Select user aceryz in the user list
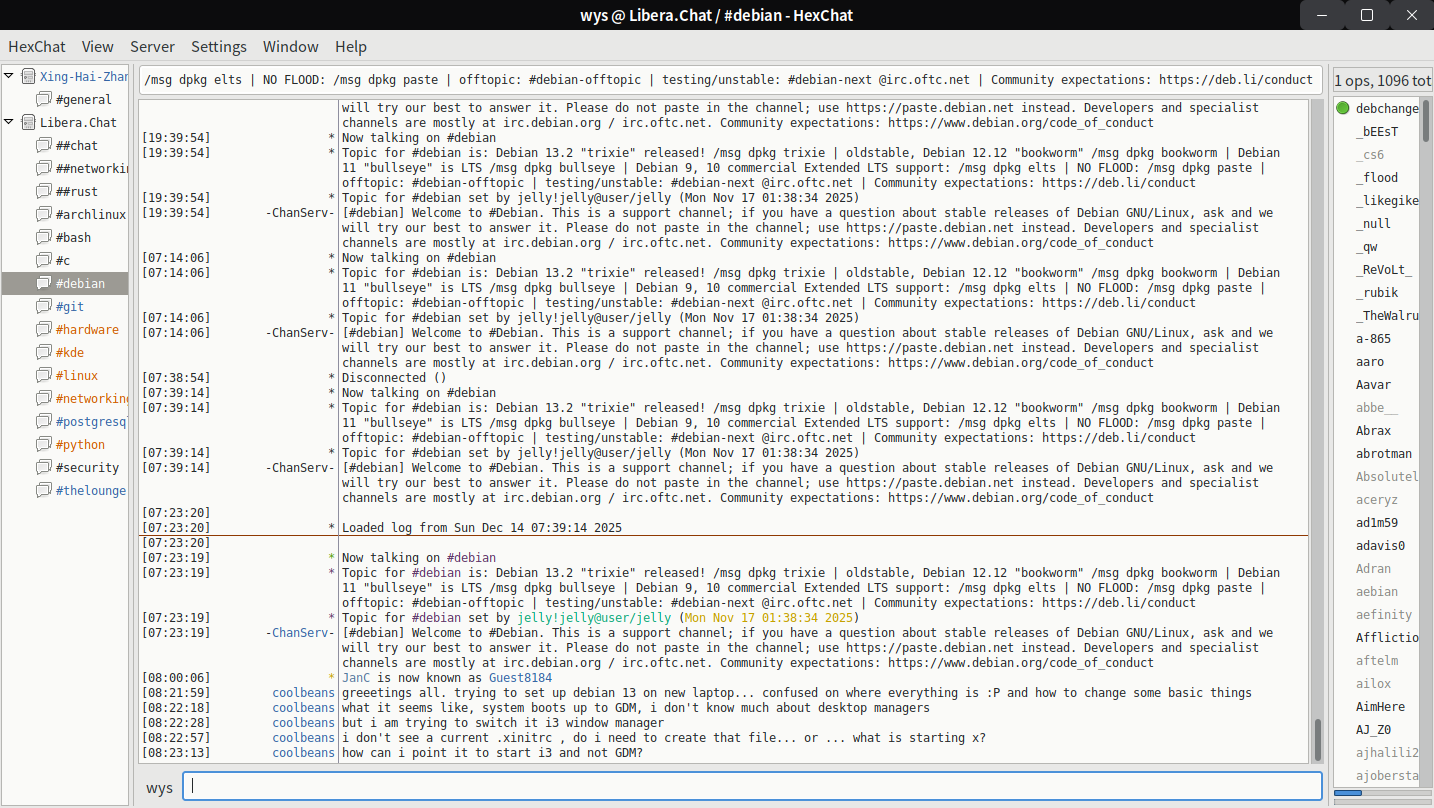 (x=1377, y=499)
